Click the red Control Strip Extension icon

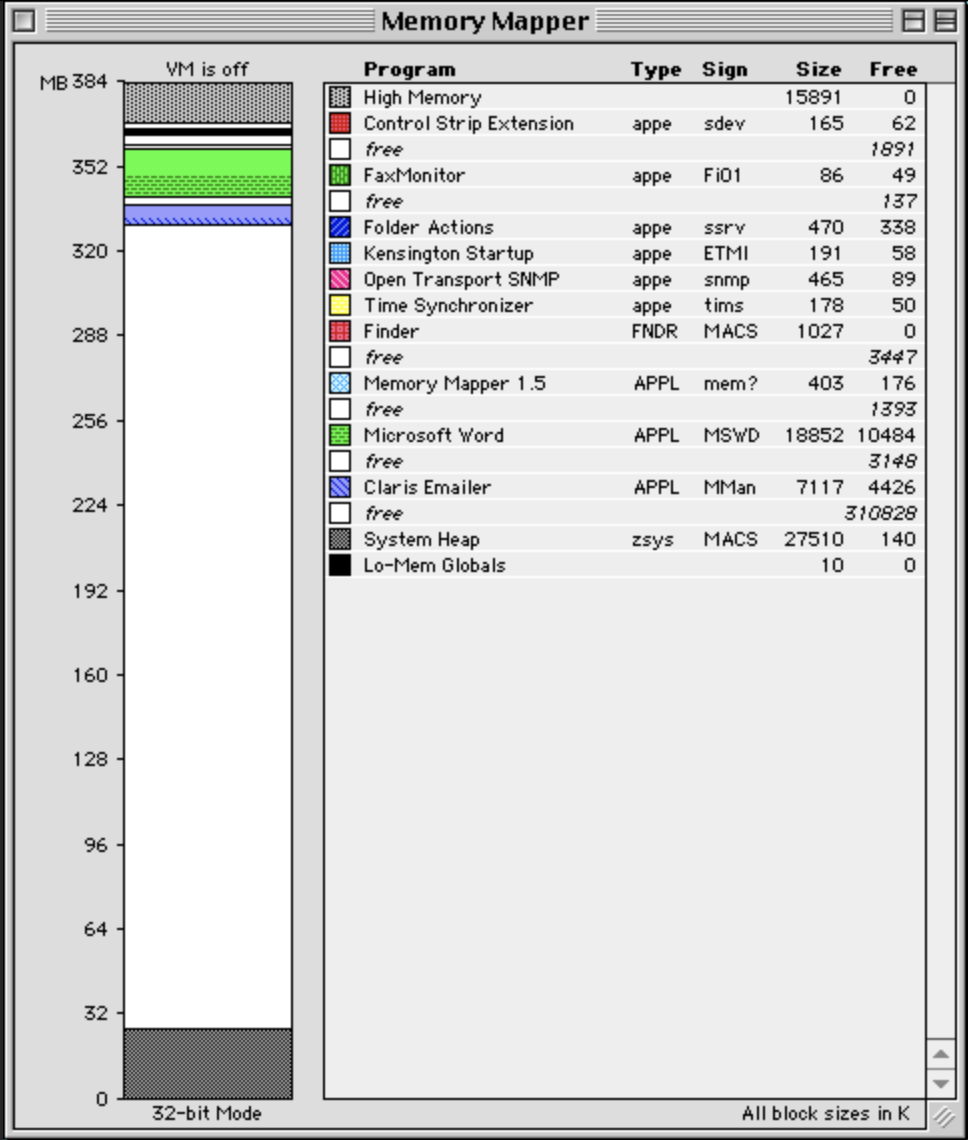pyautogui.click(x=340, y=124)
